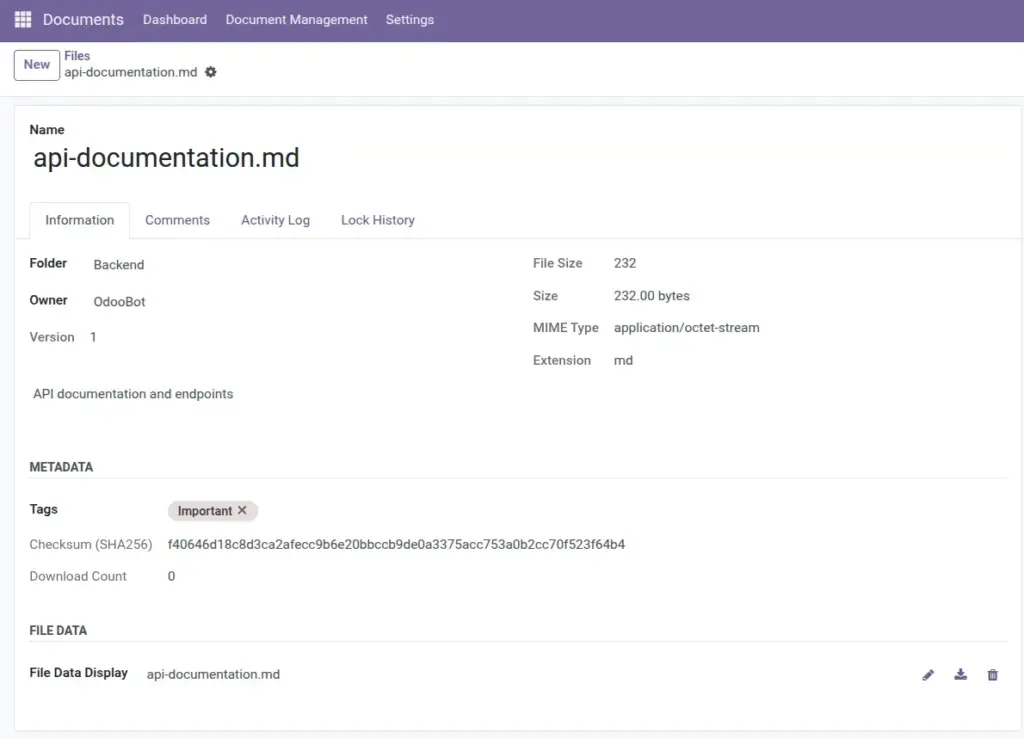Open the Folder field showing Backend
This screenshot has width=1024, height=739.
[119, 264]
